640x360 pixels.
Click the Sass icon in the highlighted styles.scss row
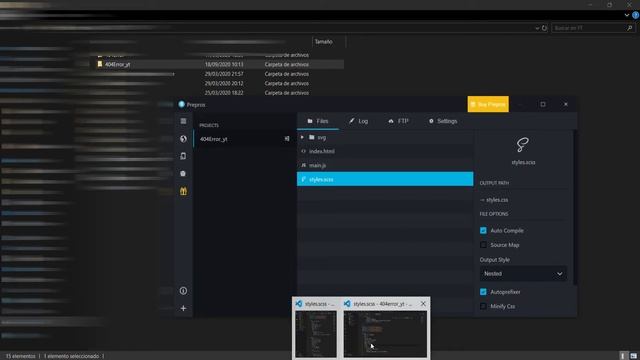click(303, 179)
